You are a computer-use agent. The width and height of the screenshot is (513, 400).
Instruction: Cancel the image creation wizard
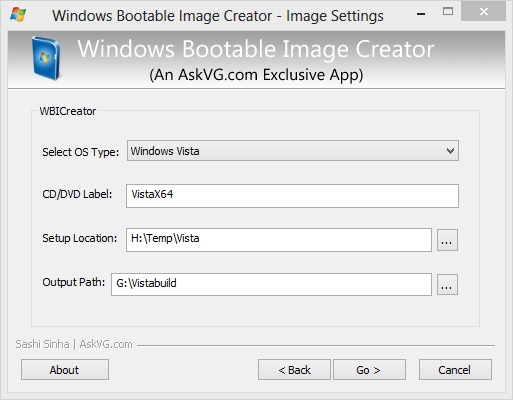coord(455,370)
